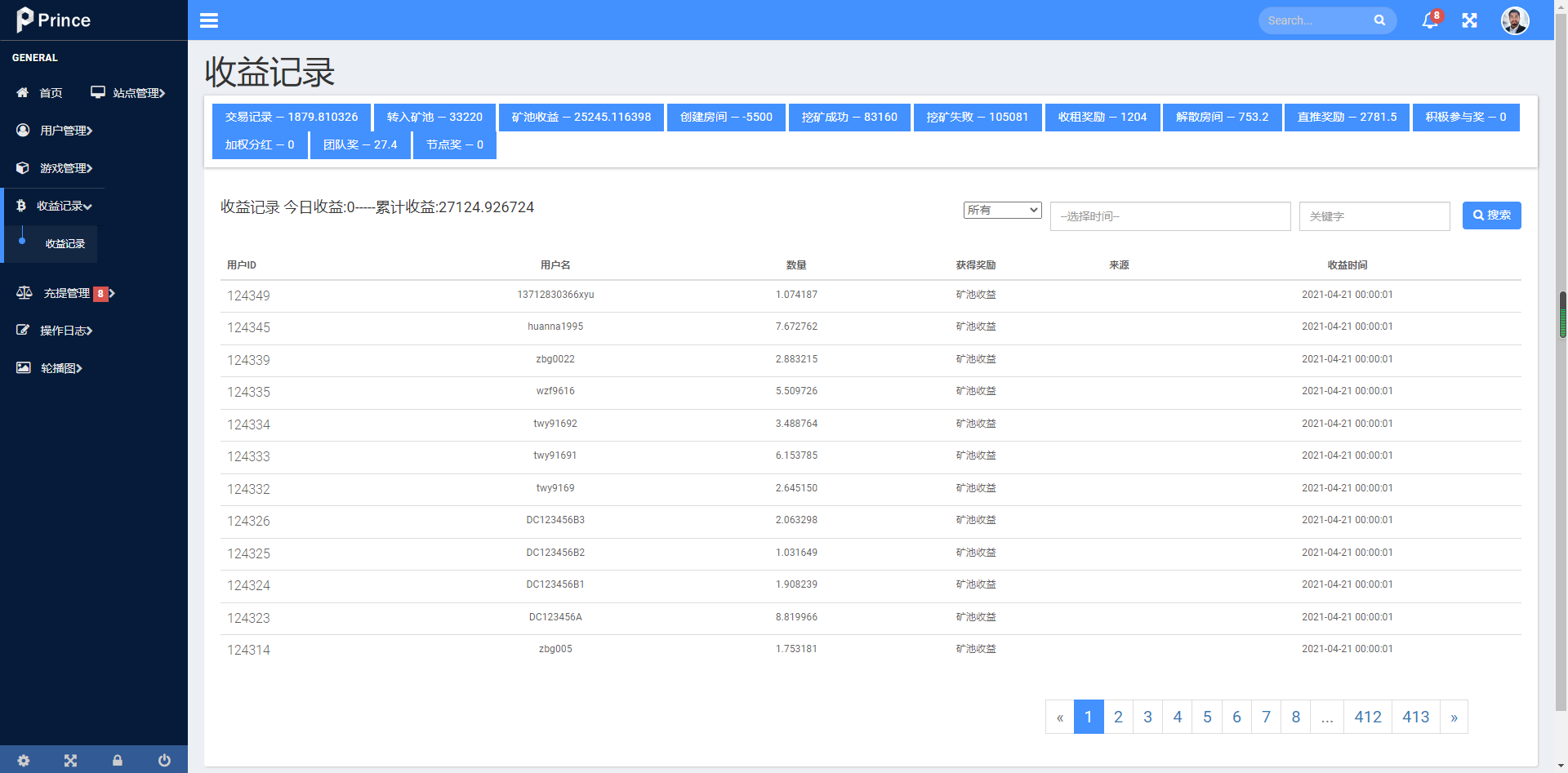Select the 矿池收益 summary tab
The width and height of the screenshot is (1568, 773).
click(x=581, y=118)
